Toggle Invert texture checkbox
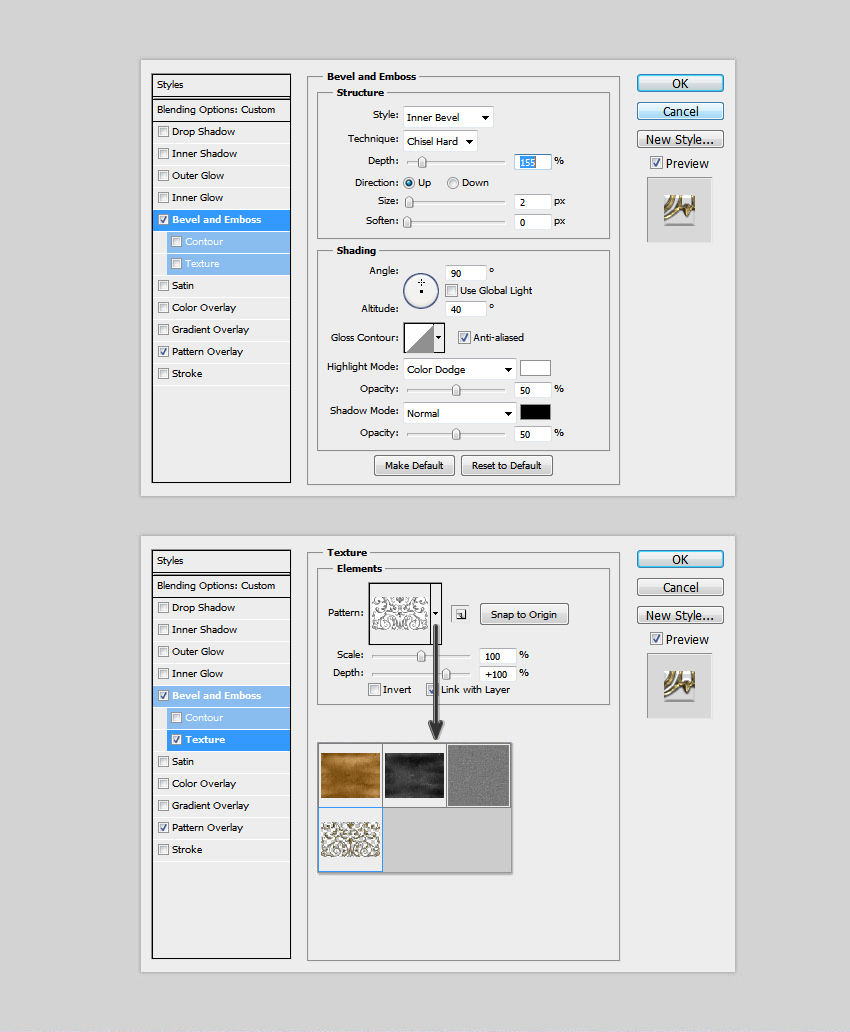Viewport: 850px width, 1032px height. click(x=374, y=690)
